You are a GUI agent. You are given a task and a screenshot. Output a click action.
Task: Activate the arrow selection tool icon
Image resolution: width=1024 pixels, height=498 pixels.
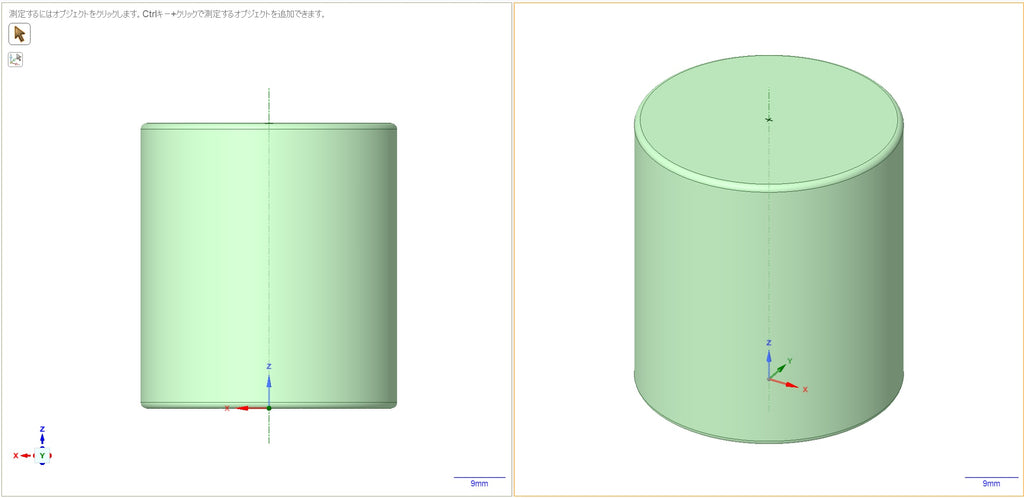(x=20, y=34)
